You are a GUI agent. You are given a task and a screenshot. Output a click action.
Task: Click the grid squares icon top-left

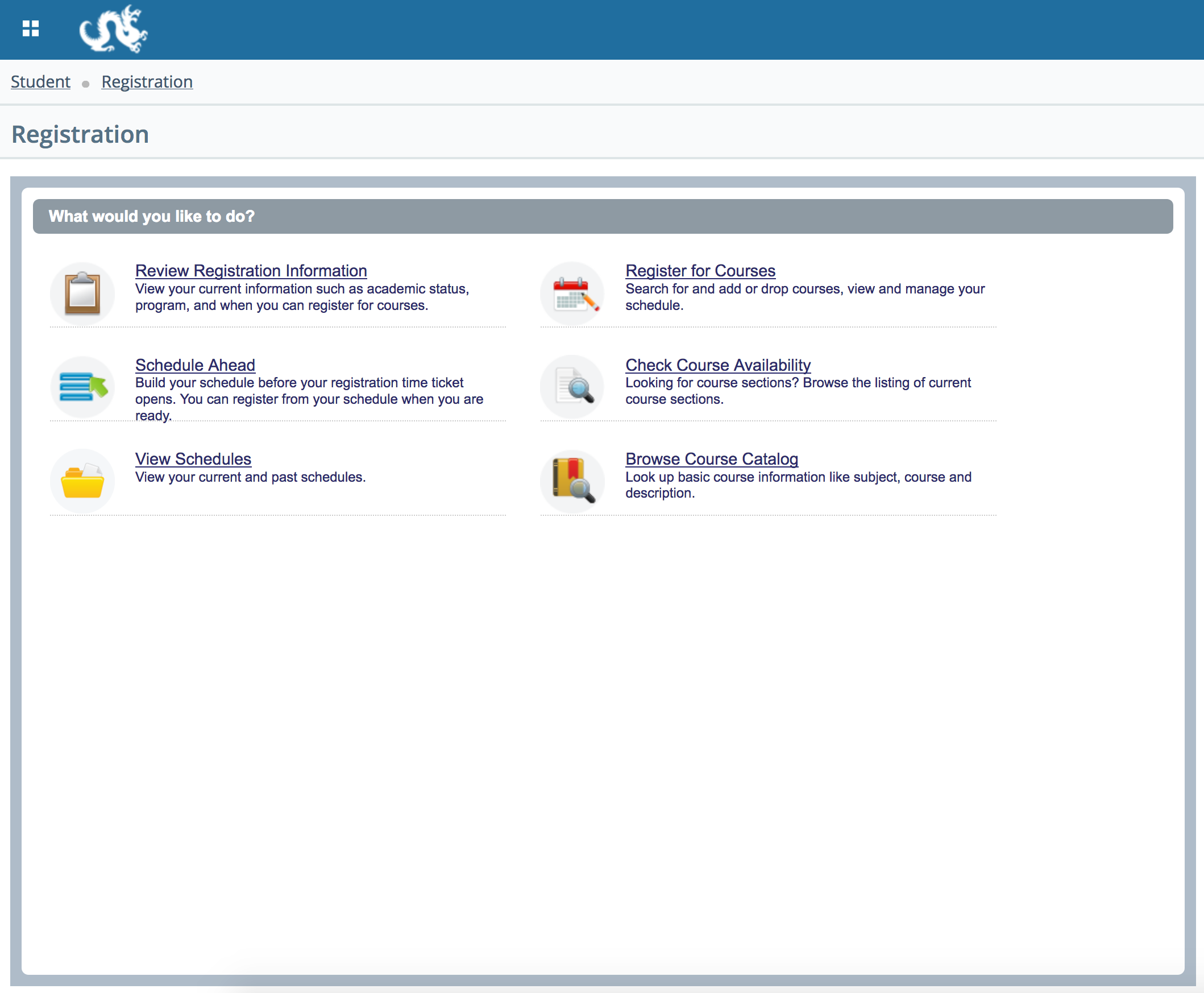pos(30,27)
